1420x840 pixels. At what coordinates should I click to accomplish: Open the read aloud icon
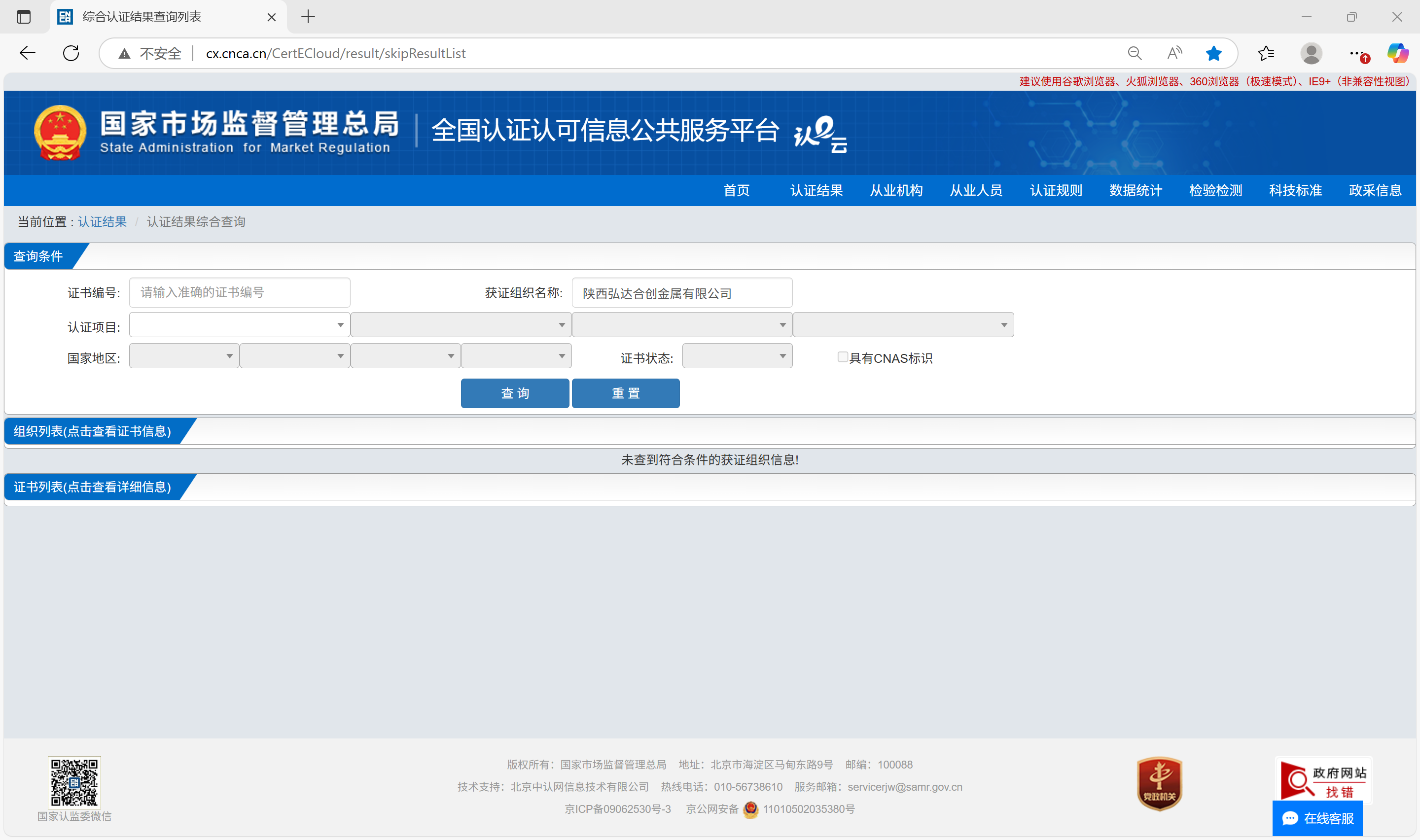point(1174,53)
